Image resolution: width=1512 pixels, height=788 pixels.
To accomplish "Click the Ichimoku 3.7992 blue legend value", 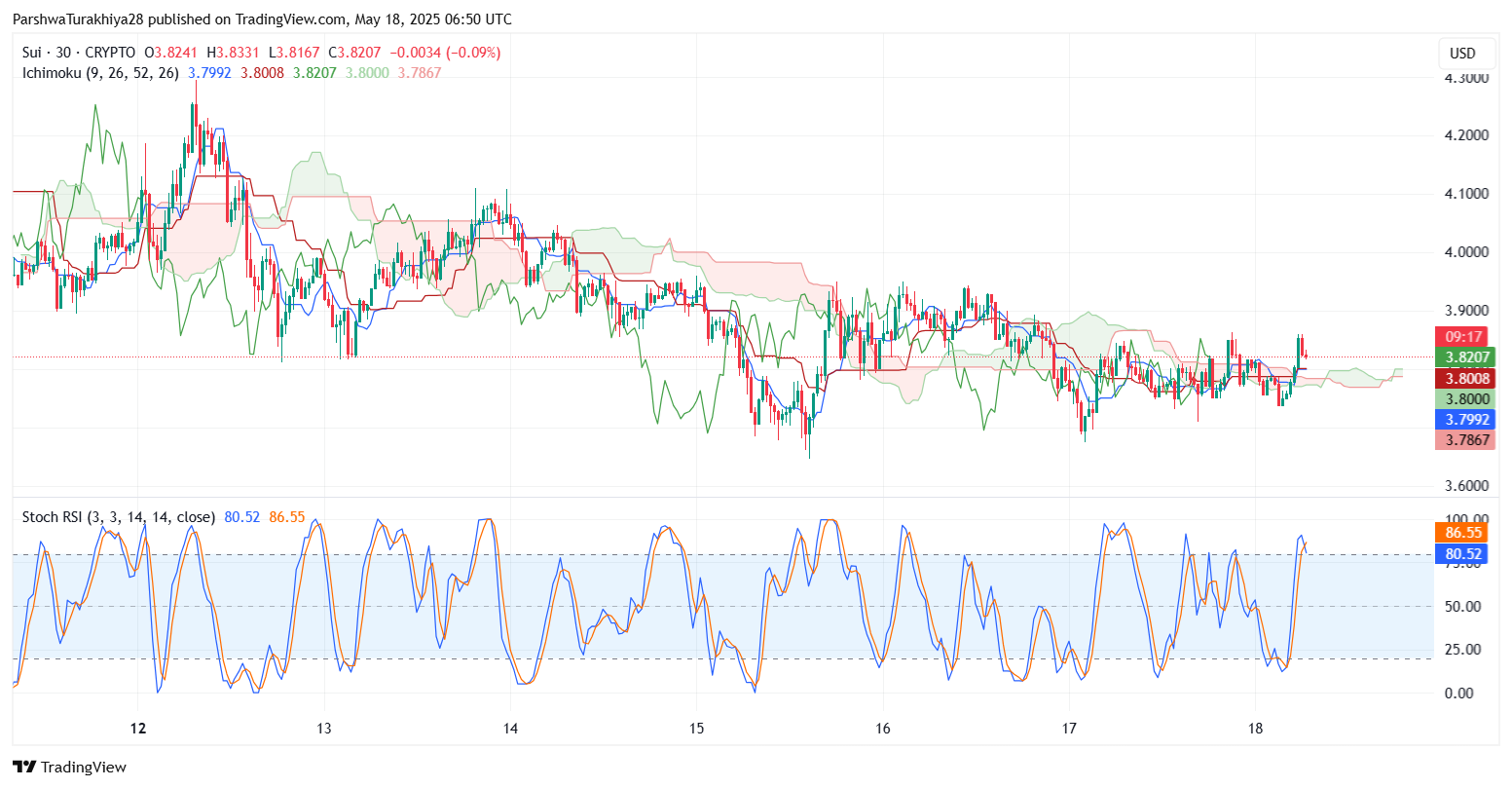I will [209, 73].
